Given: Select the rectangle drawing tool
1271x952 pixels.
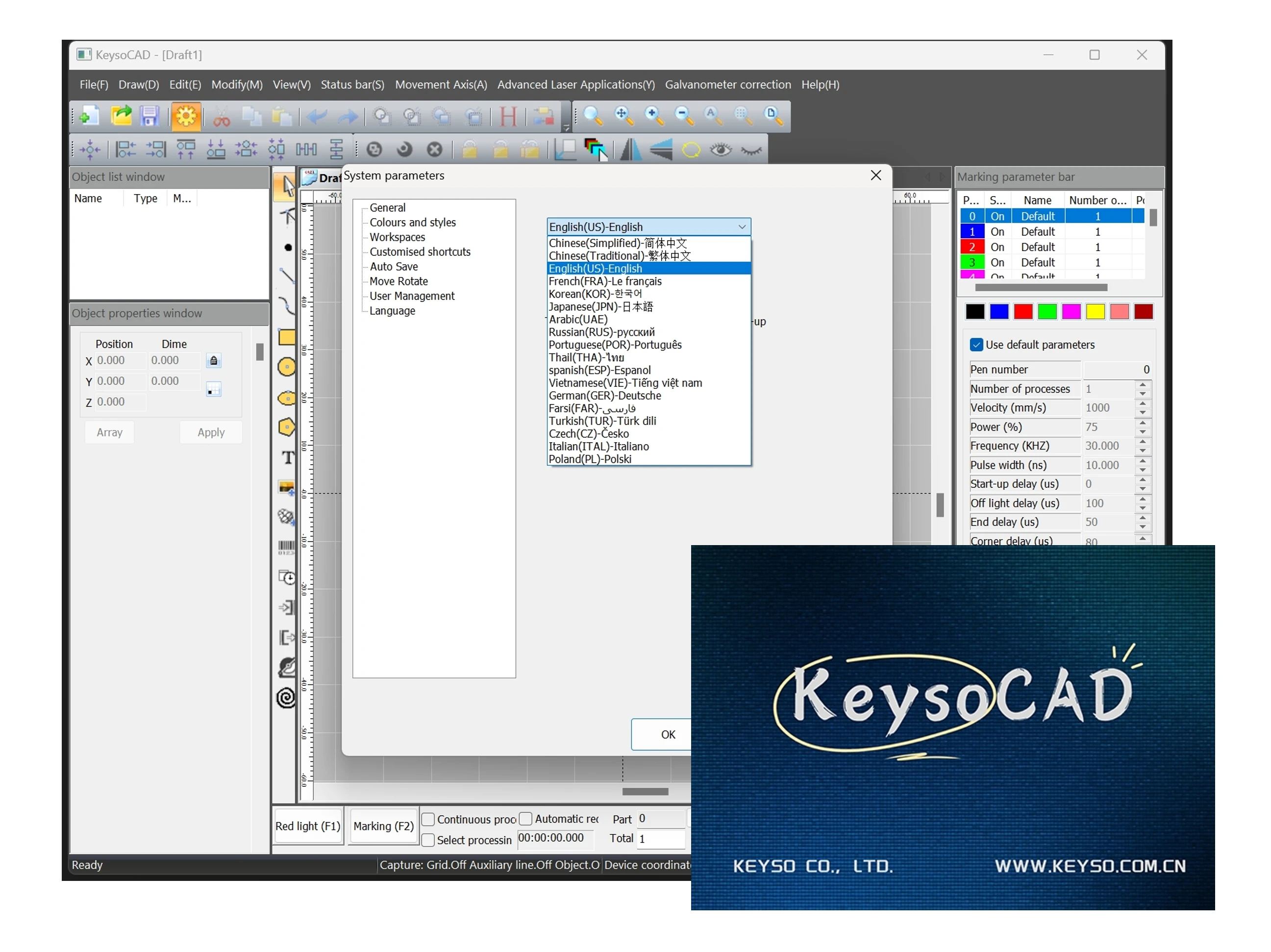Looking at the screenshot, I should click(287, 338).
